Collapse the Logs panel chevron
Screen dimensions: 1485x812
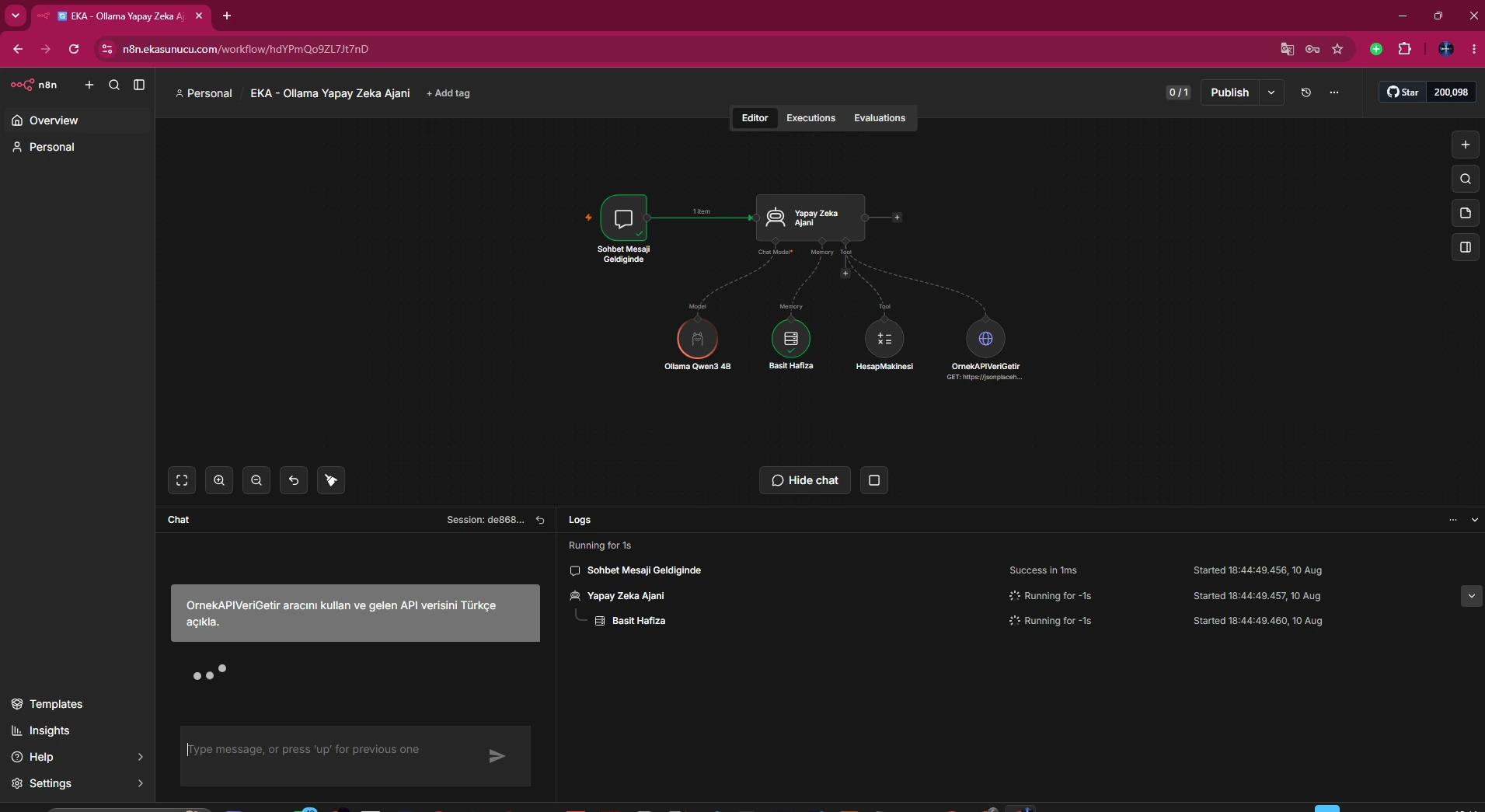(1475, 520)
